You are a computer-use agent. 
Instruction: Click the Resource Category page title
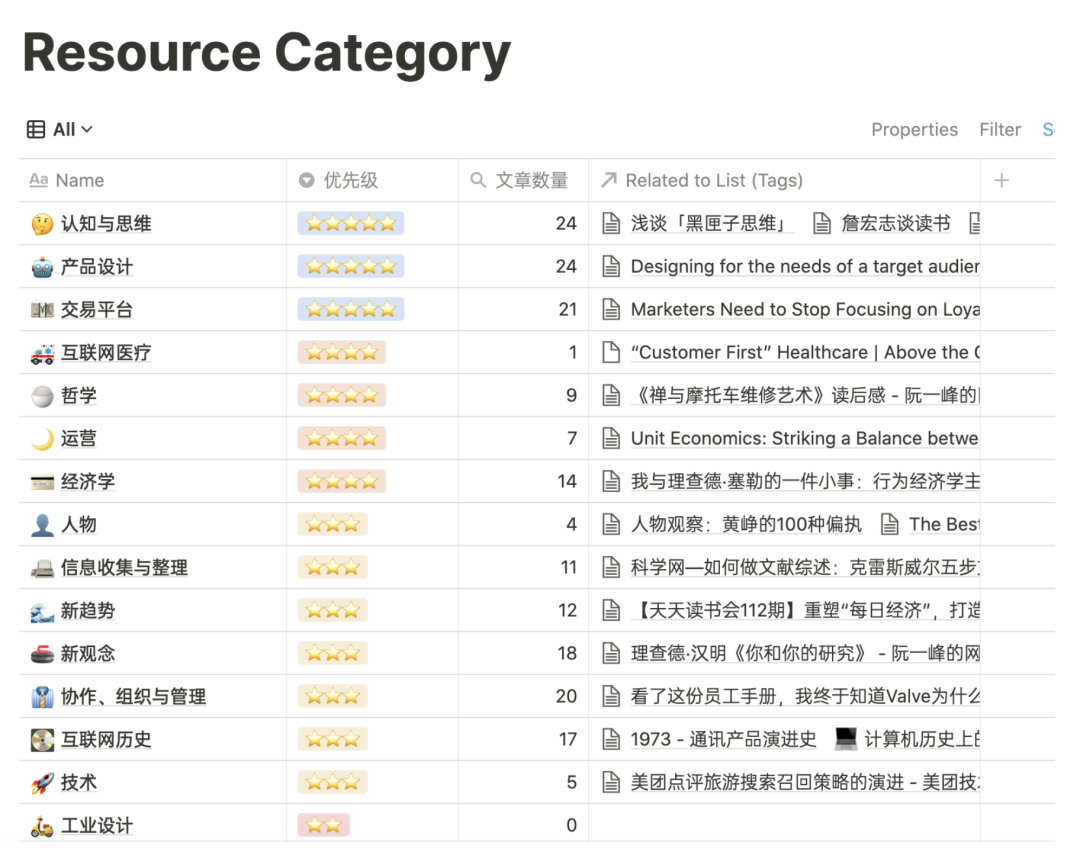[267, 54]
